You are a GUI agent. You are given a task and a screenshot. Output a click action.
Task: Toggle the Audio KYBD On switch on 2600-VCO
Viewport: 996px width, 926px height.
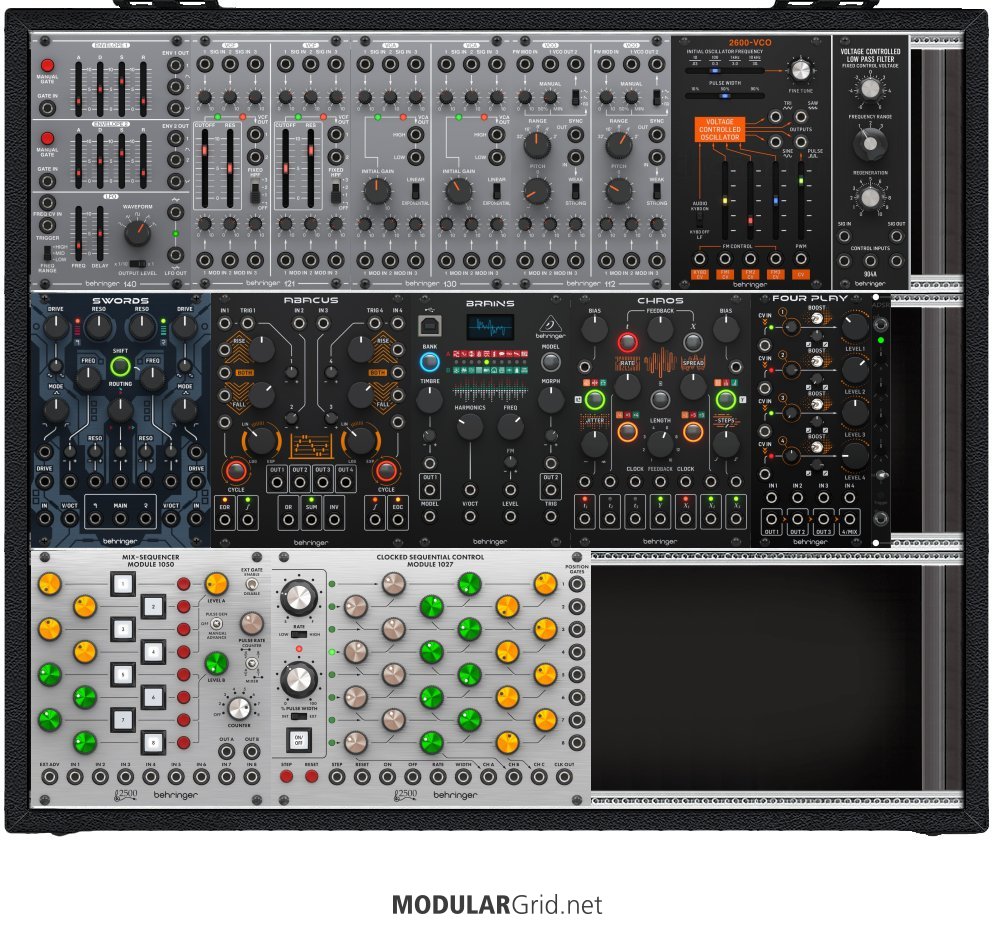pyautogui.click(x=699, y=220)
